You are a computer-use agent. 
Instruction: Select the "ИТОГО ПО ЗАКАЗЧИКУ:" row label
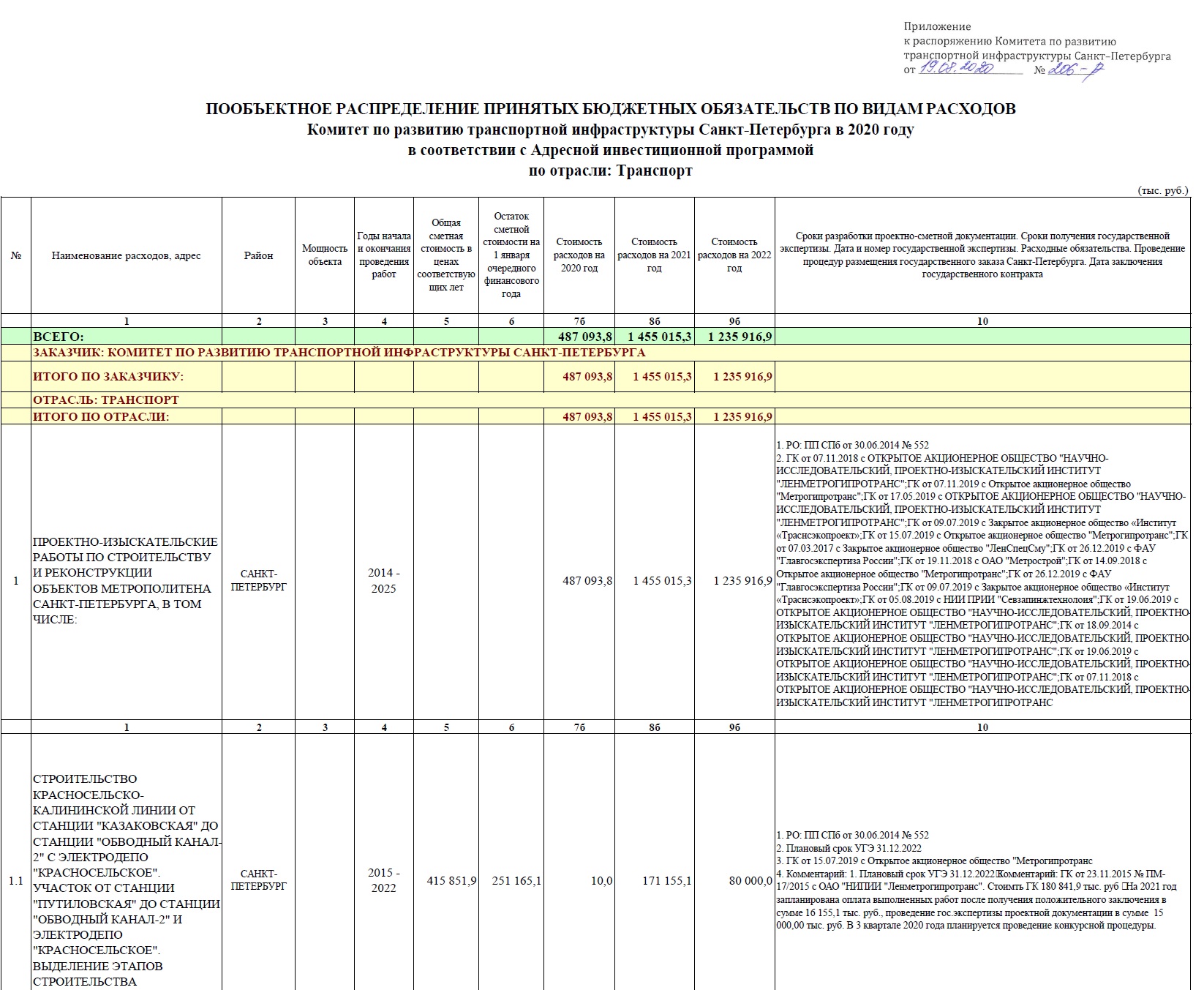pyautogui.click(x=108, y=376)
